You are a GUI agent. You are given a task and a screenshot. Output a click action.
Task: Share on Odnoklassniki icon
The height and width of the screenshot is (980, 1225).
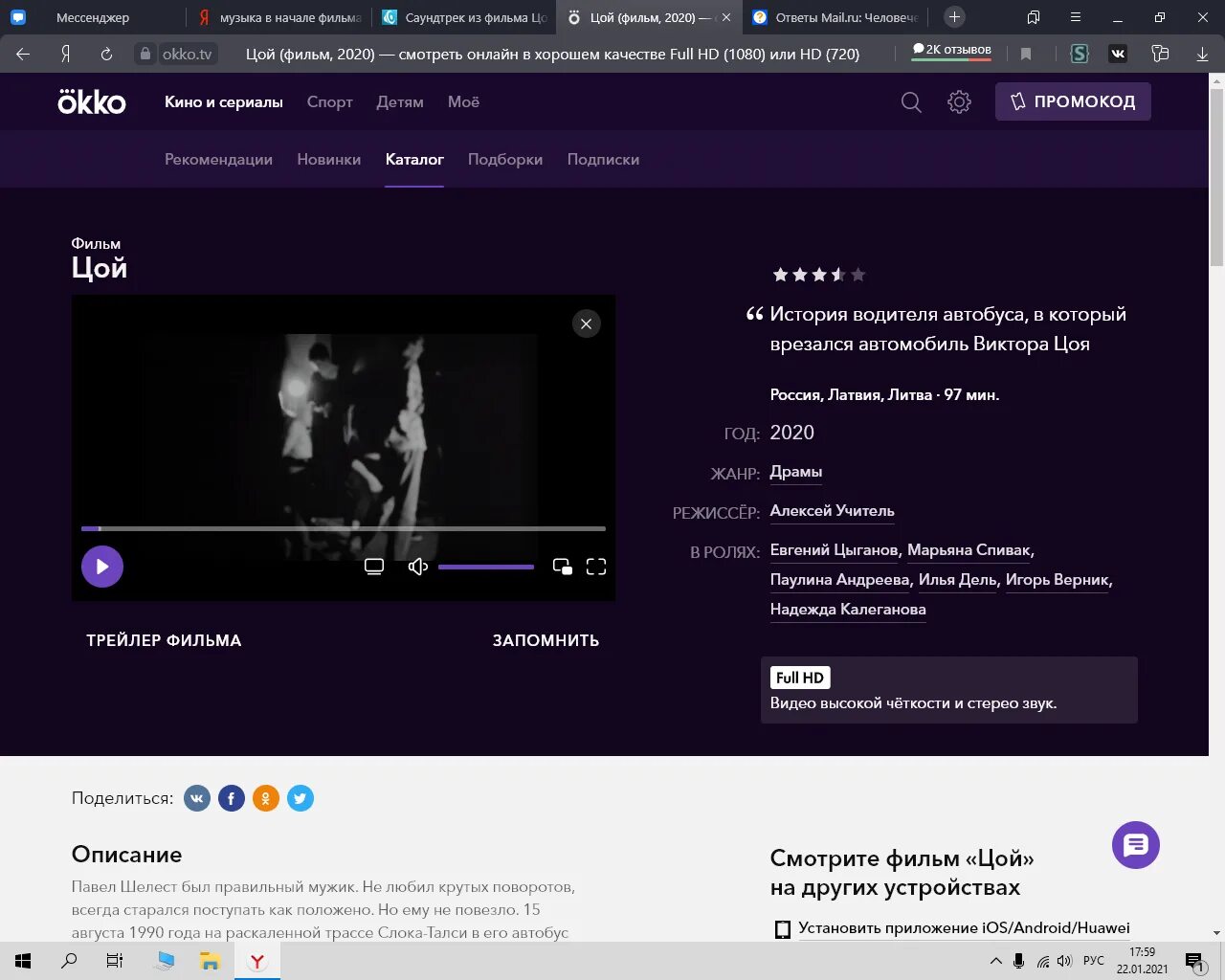coord(266,798)
